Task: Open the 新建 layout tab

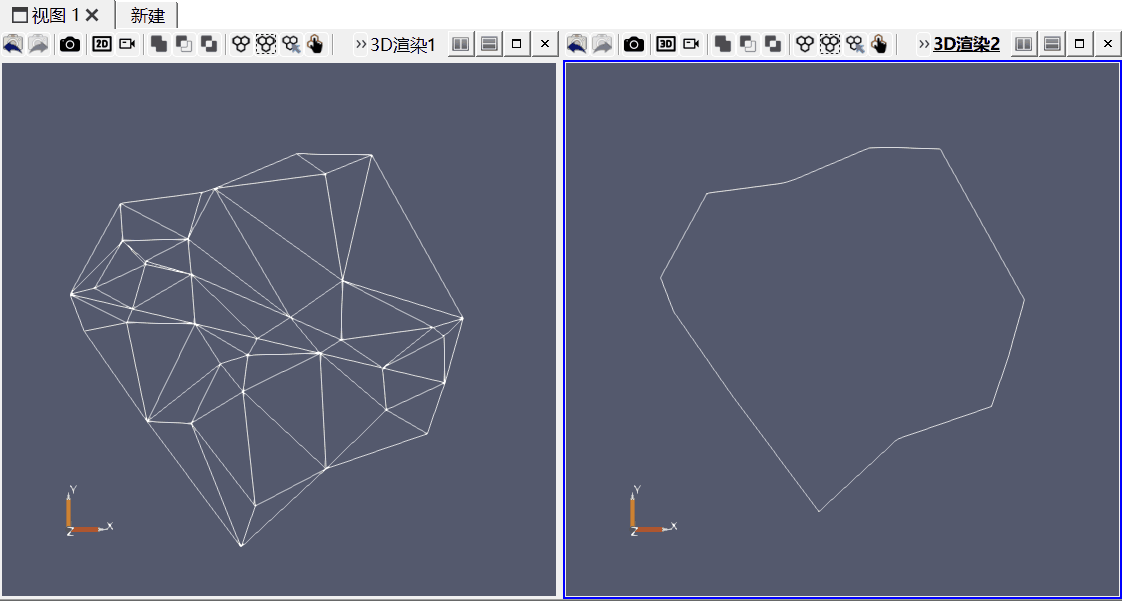Action: click(147, 16)
